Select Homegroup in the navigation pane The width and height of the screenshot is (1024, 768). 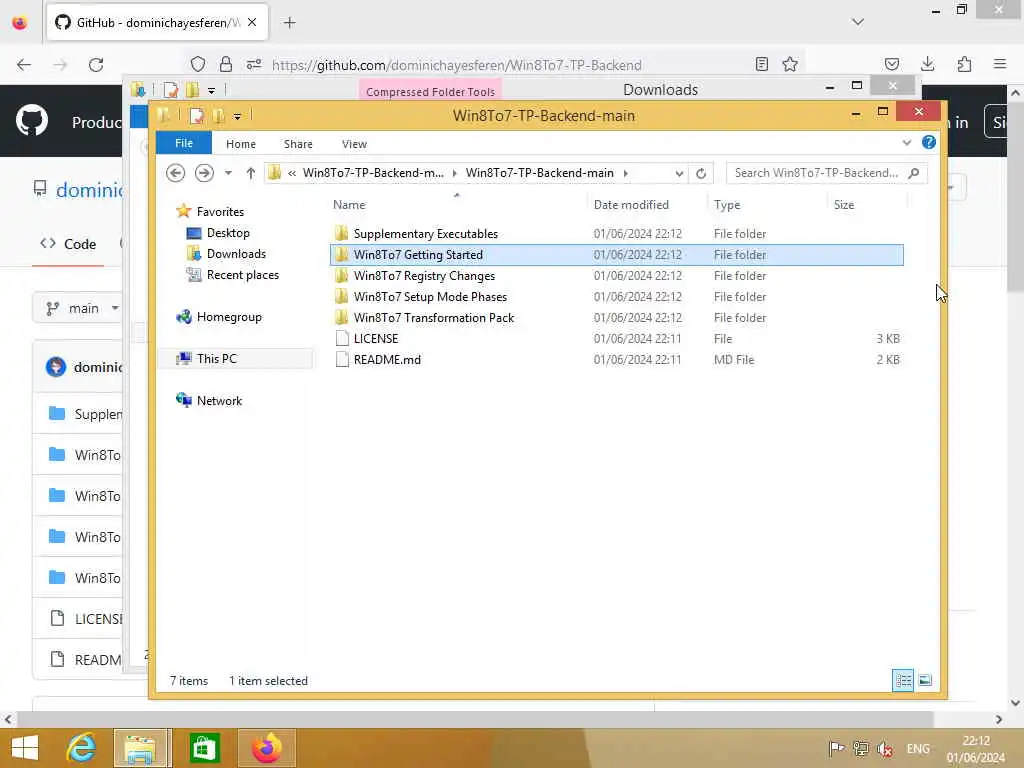[229, 317]
